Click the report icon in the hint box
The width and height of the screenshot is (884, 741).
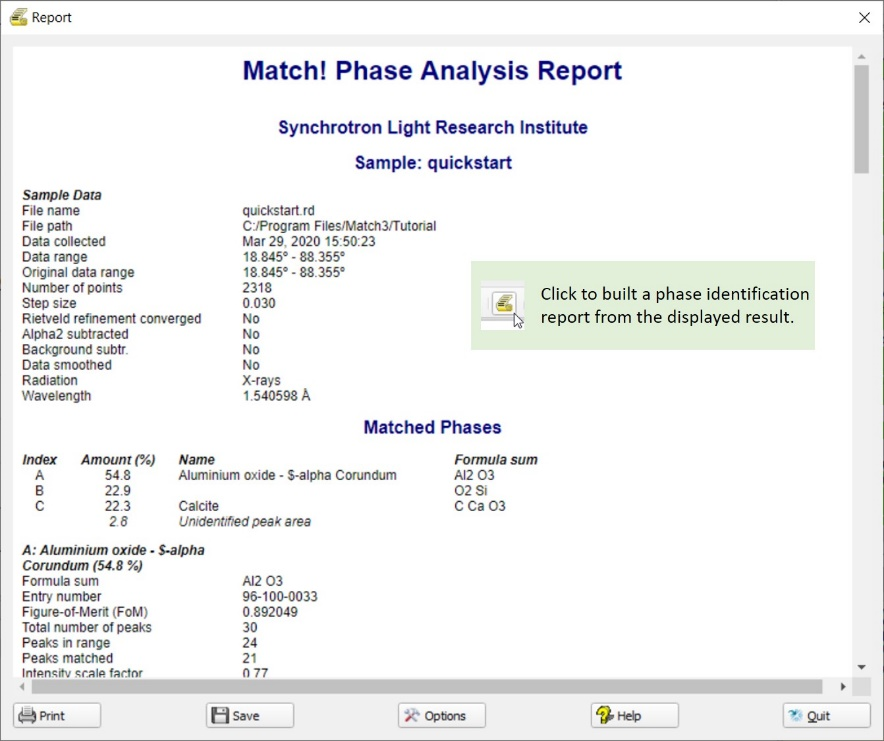point(503,303)
